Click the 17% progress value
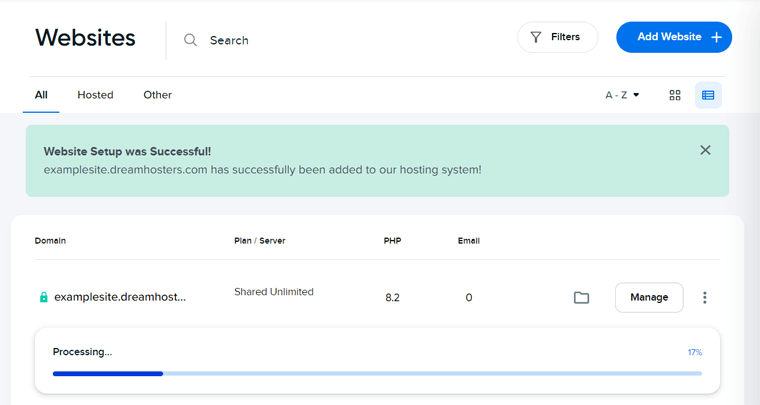Viewport: 760px width, 405px height. click(695, 352)
